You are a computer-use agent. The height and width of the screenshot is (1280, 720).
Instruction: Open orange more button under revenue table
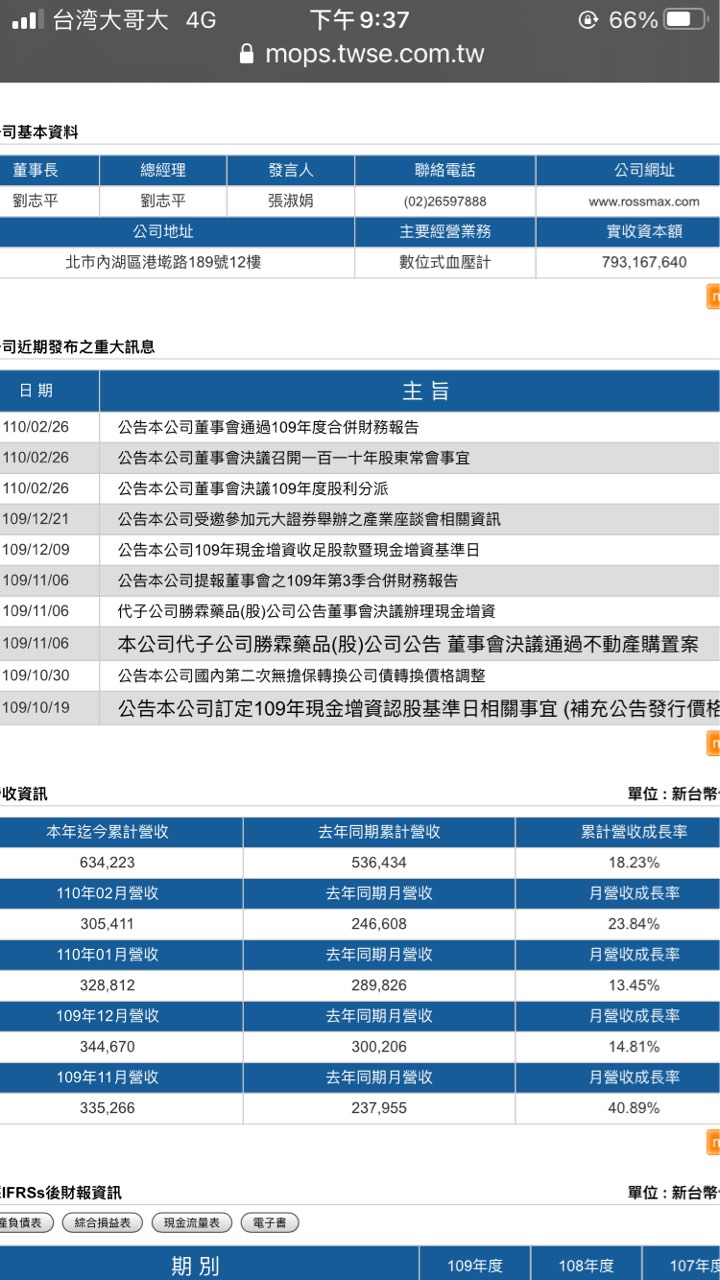point(713,1142)
